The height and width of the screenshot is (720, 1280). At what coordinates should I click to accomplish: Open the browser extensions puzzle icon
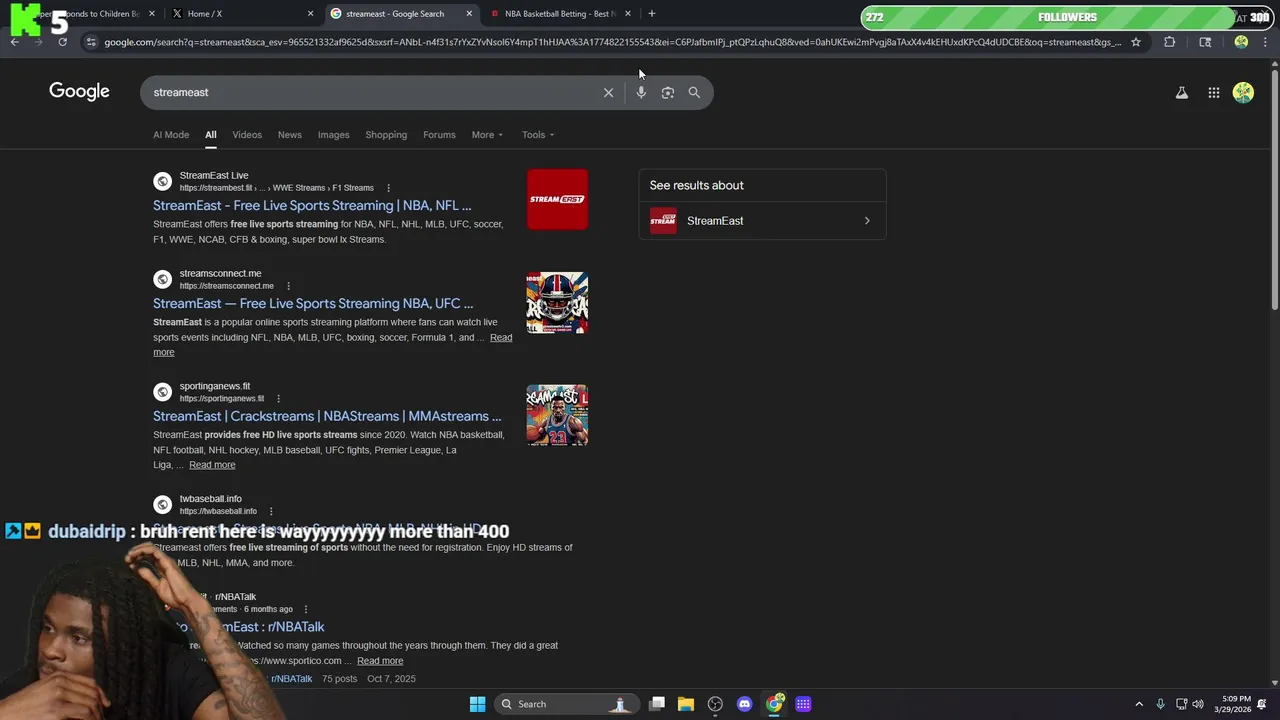[1169, 42]
